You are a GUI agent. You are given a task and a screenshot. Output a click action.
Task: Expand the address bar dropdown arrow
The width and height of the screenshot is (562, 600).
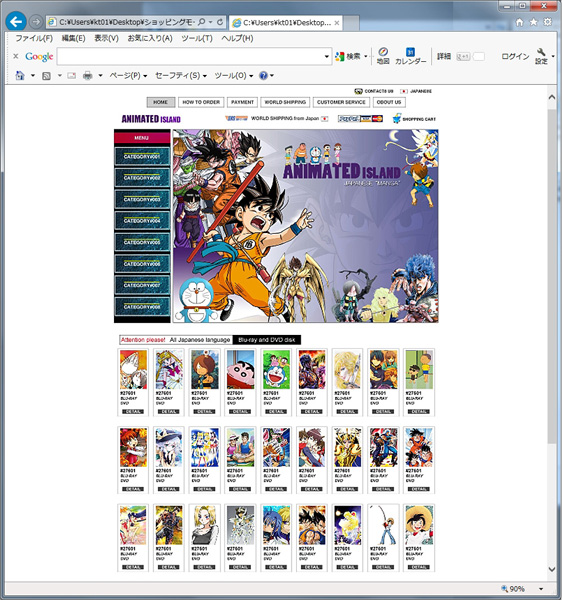coord(210,22)
